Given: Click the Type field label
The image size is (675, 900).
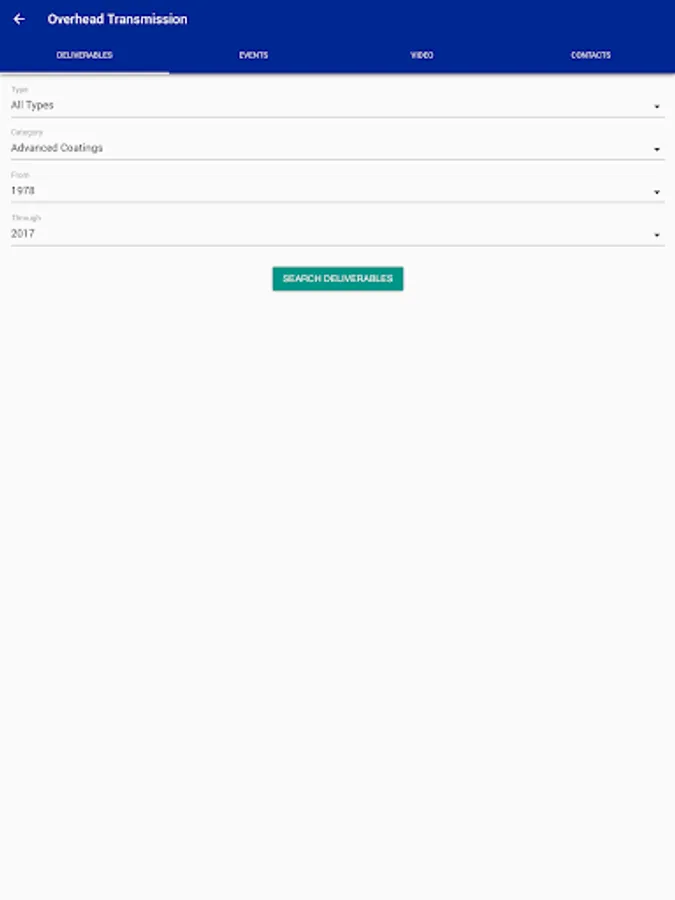Looking at the screenshot, I should click(20, 90).
